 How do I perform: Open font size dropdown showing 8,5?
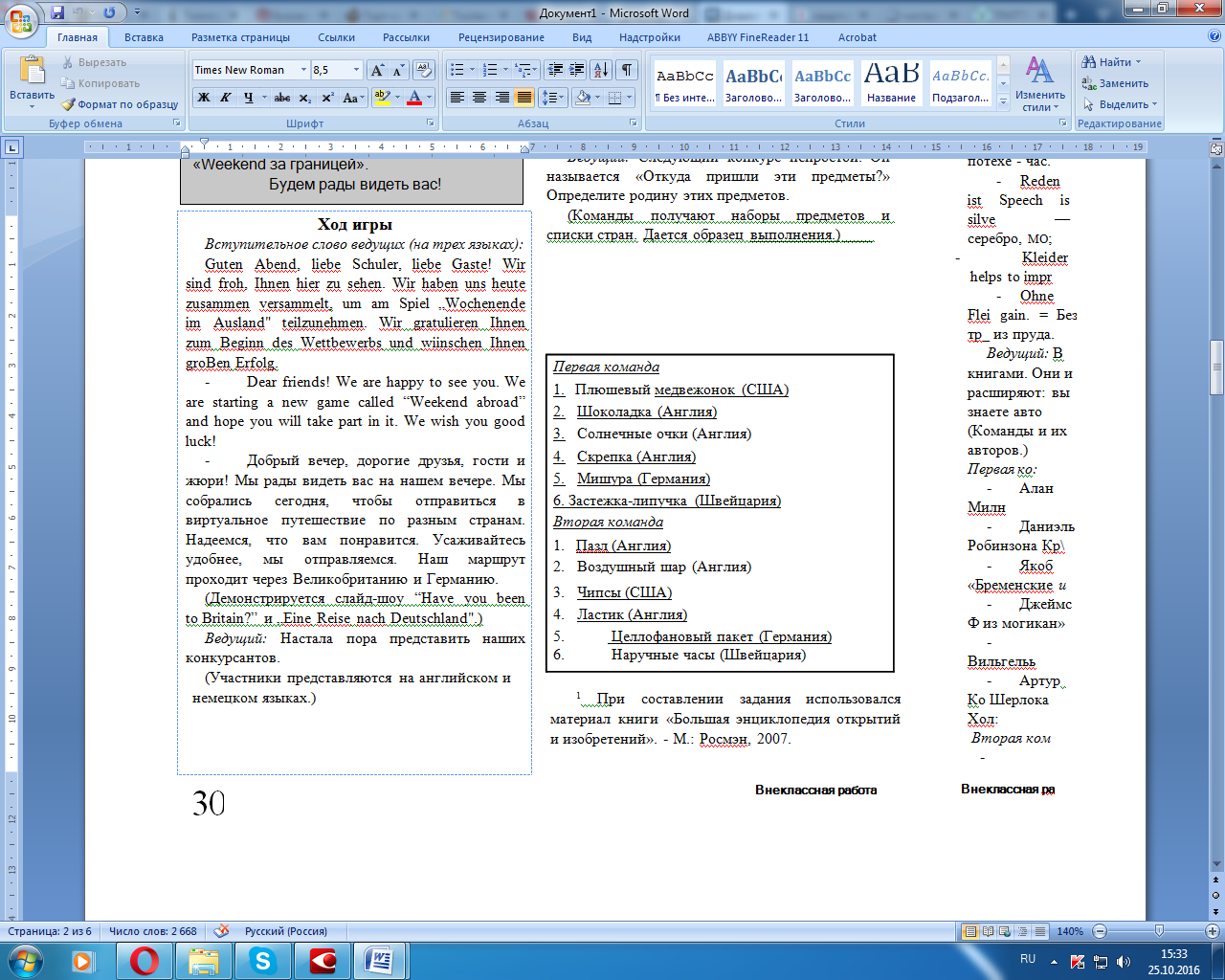coord(357,70)
